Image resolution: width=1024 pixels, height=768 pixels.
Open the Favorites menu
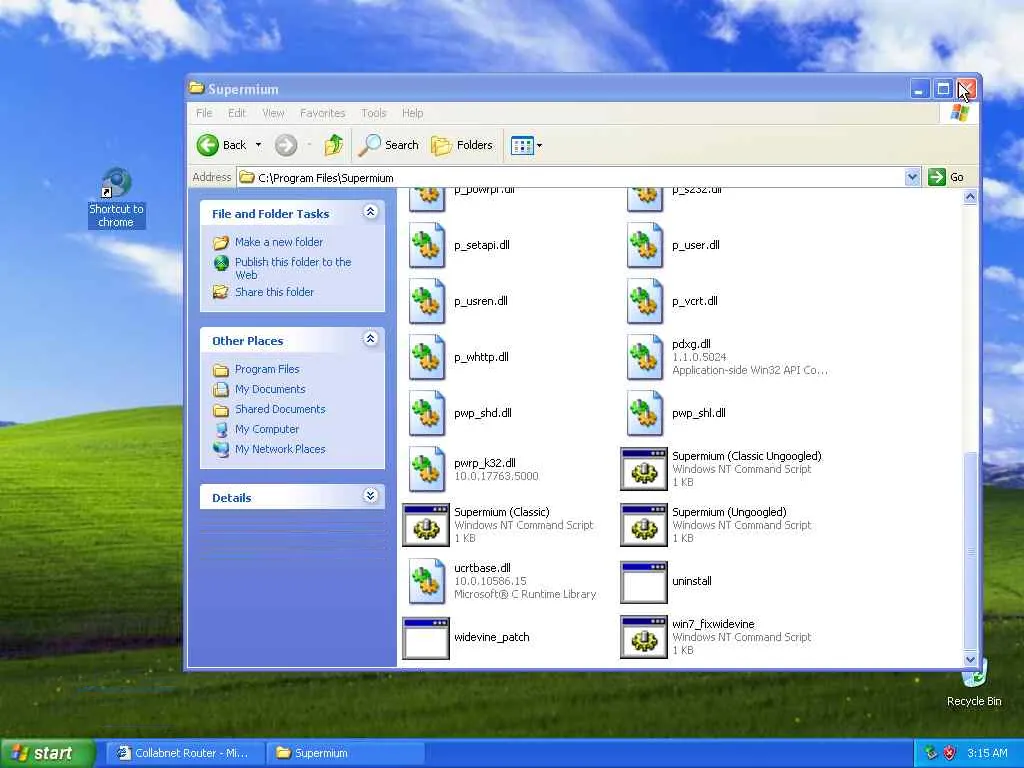pos(322,113)
